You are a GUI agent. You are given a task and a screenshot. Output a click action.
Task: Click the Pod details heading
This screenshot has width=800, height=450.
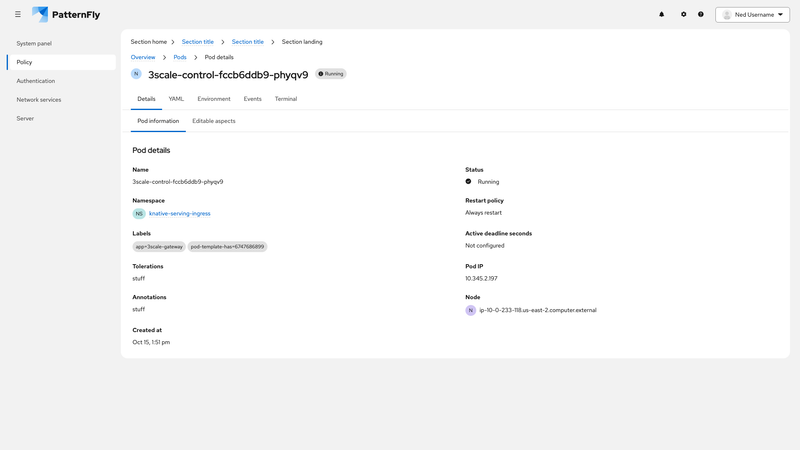[151, 151]
